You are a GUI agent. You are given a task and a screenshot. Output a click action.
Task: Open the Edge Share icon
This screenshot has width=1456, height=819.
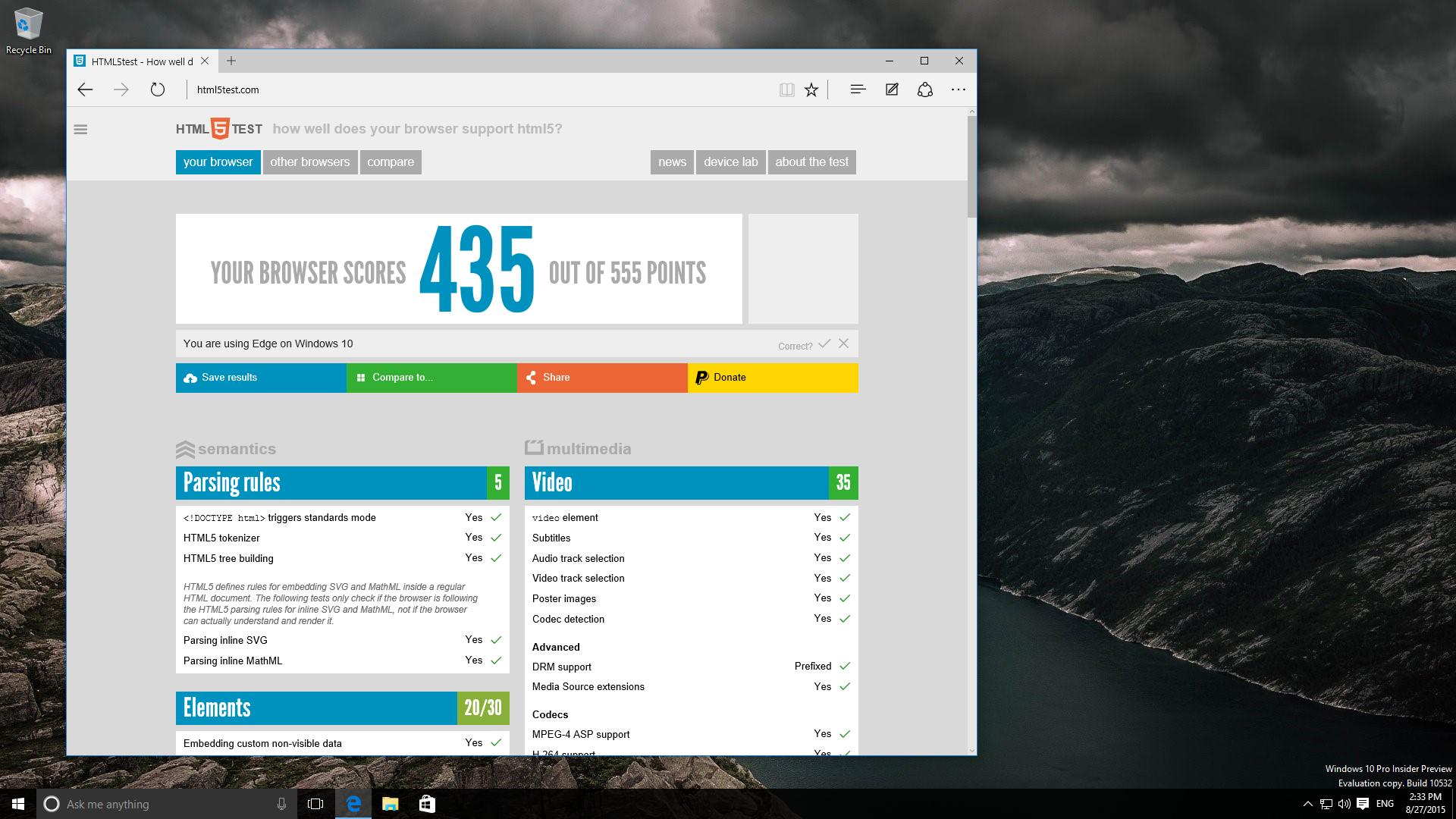click(925, 89)
